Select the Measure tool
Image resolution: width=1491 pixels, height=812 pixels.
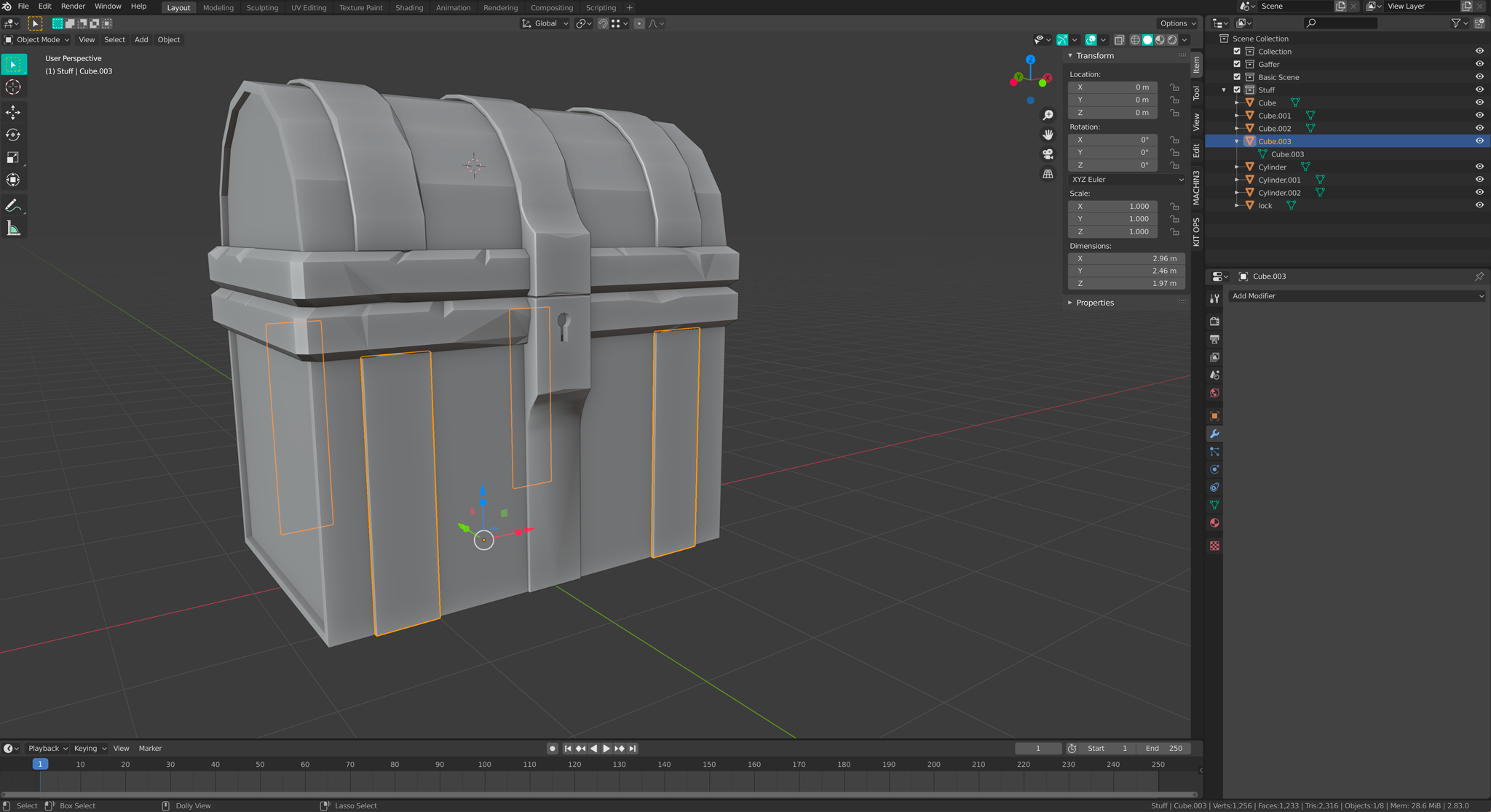coord(13,229)
